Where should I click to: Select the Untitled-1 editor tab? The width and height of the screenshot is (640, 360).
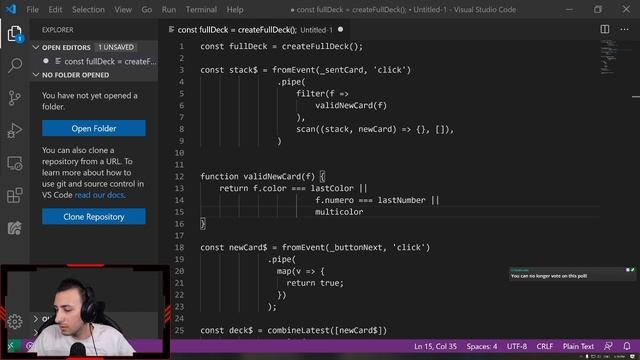pyautogui.click(x=256, y=29)
